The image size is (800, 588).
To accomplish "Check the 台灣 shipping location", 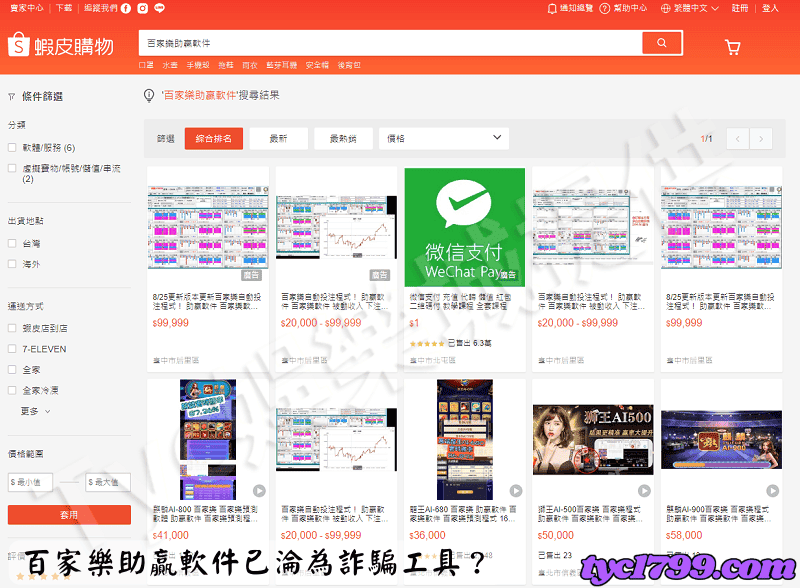I will coord(12,243).
